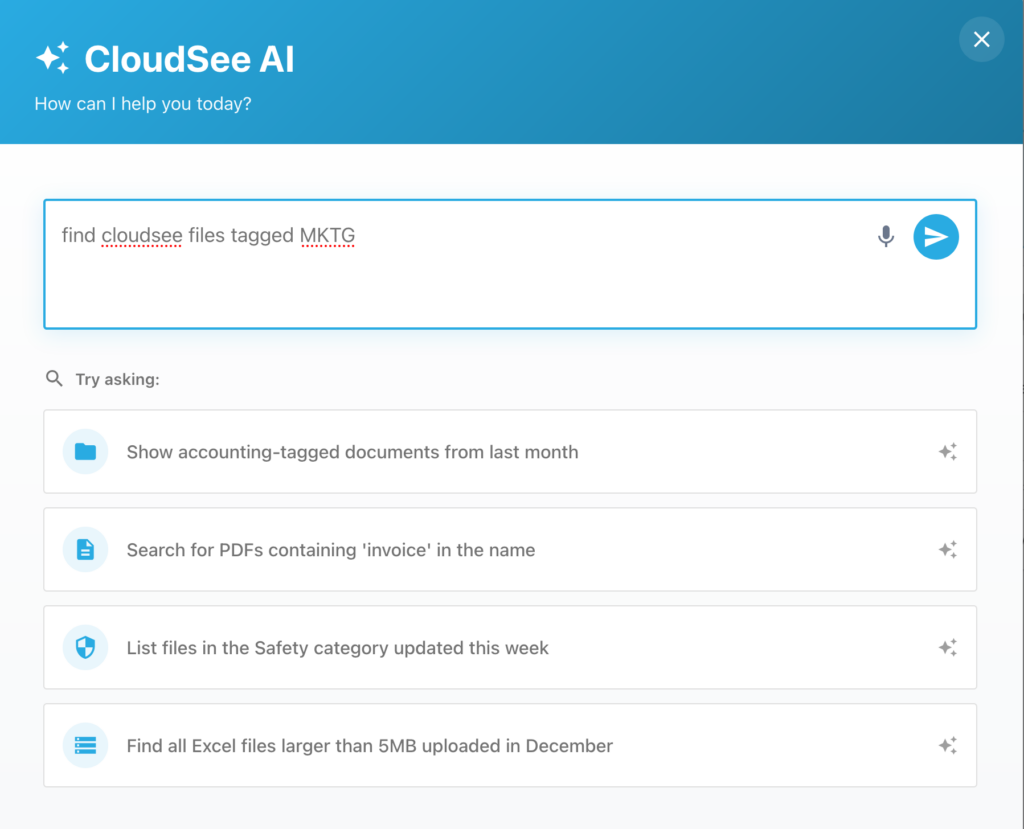Click the sparkle icon on the invoice PDFs row
This screenshot has width=1024, height=829.
coord(948,549)
